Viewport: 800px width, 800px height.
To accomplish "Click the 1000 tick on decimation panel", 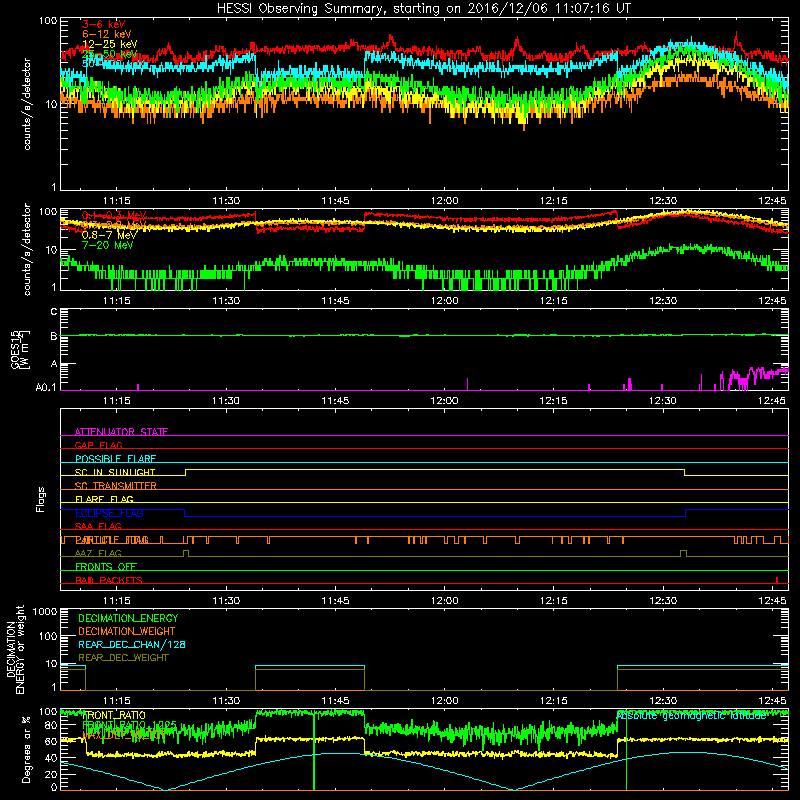I will click(45, 612).
